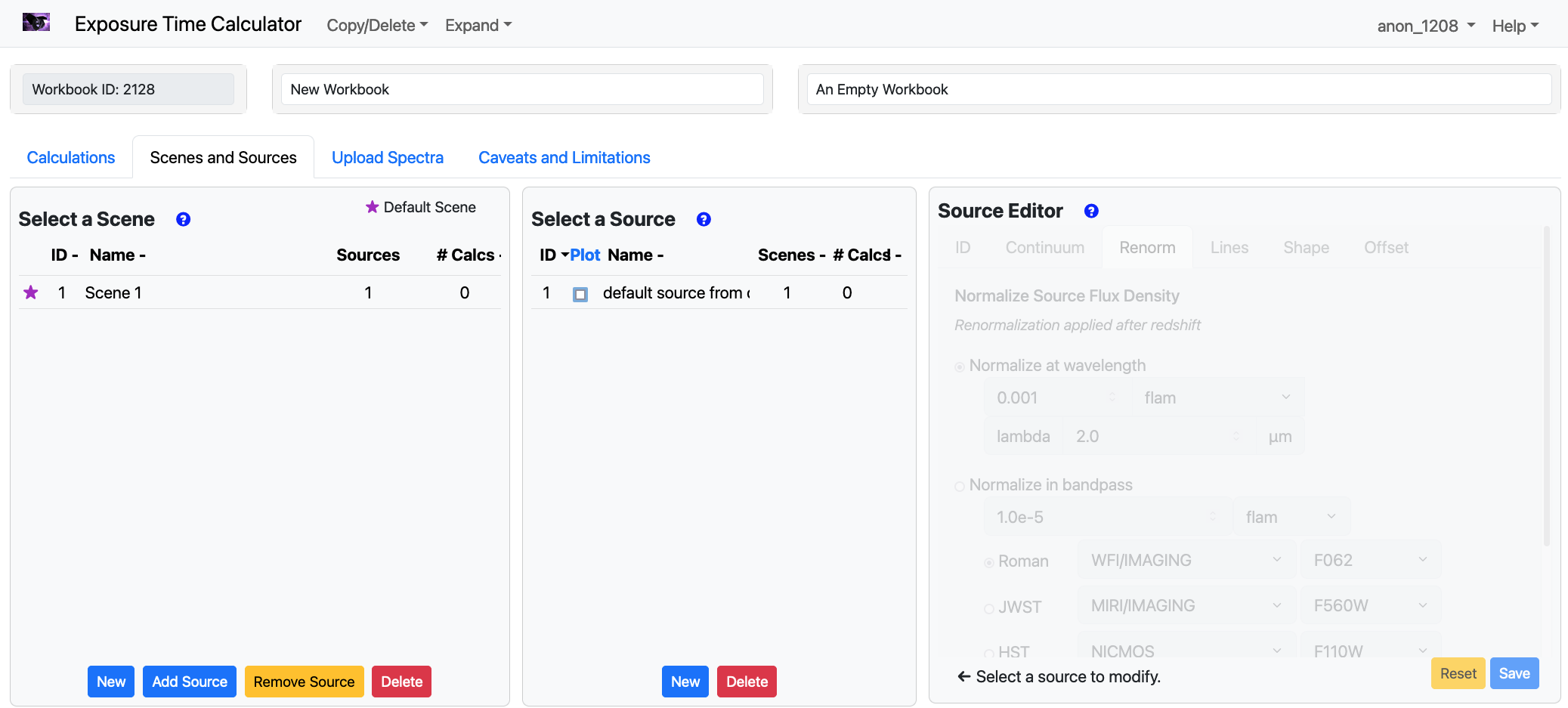Expand the anon_1208 user menu

[1425, 26]
